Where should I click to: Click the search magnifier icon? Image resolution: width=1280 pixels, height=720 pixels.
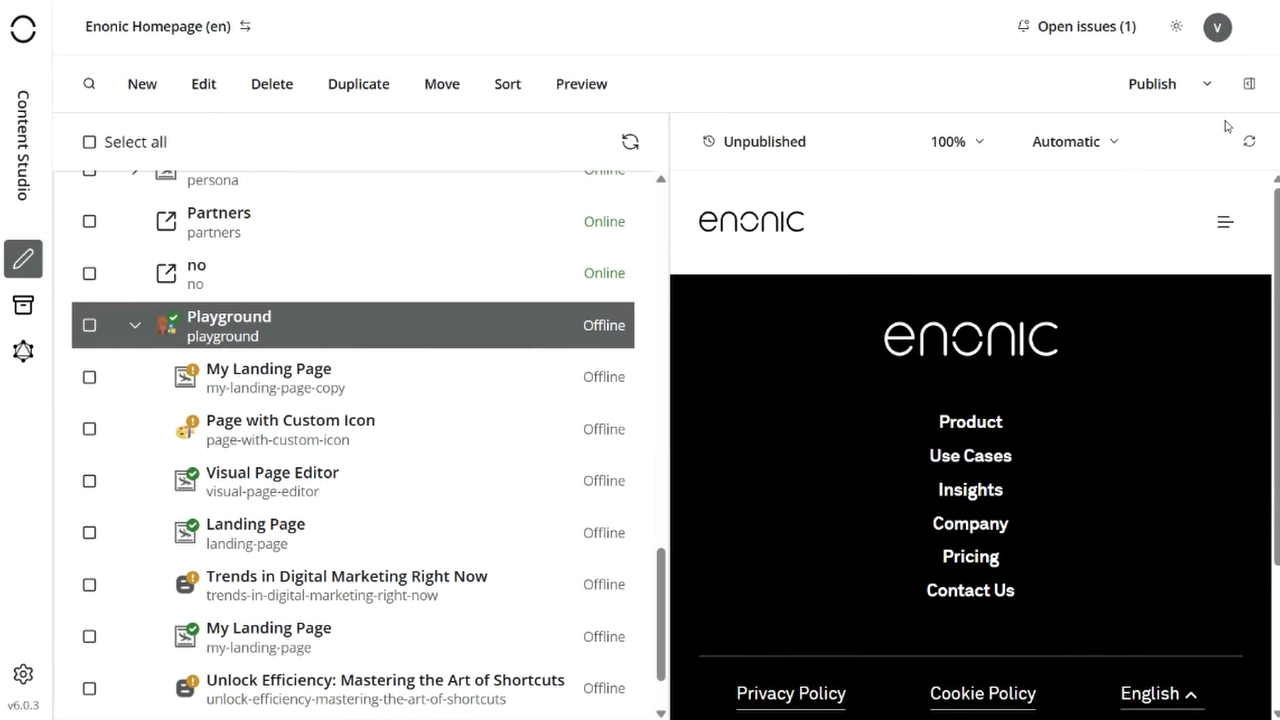(89, 84)
